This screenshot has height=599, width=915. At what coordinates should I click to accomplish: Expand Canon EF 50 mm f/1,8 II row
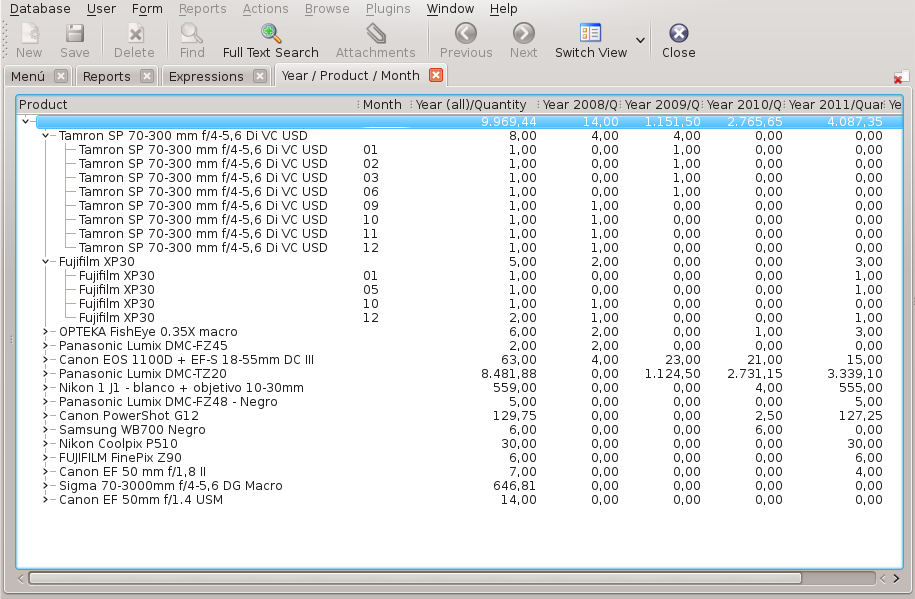[x=45, y=472]
